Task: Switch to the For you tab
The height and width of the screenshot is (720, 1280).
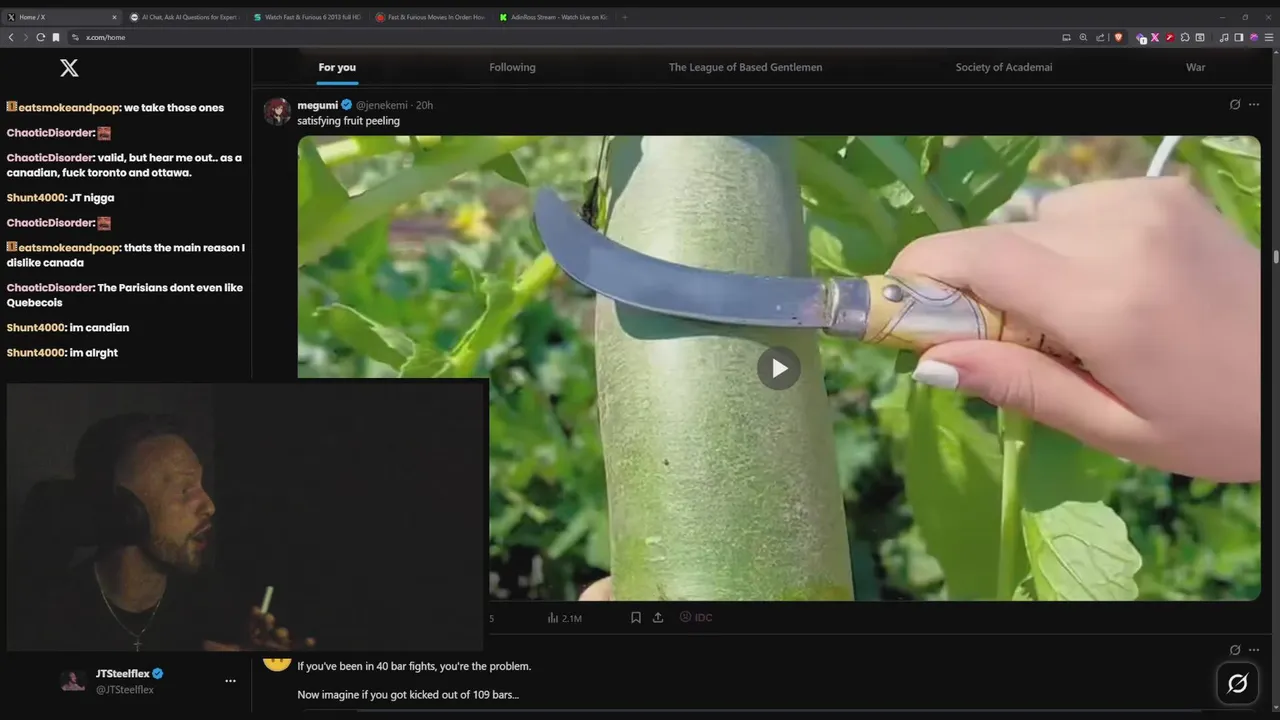Action: tap(337, 67)
